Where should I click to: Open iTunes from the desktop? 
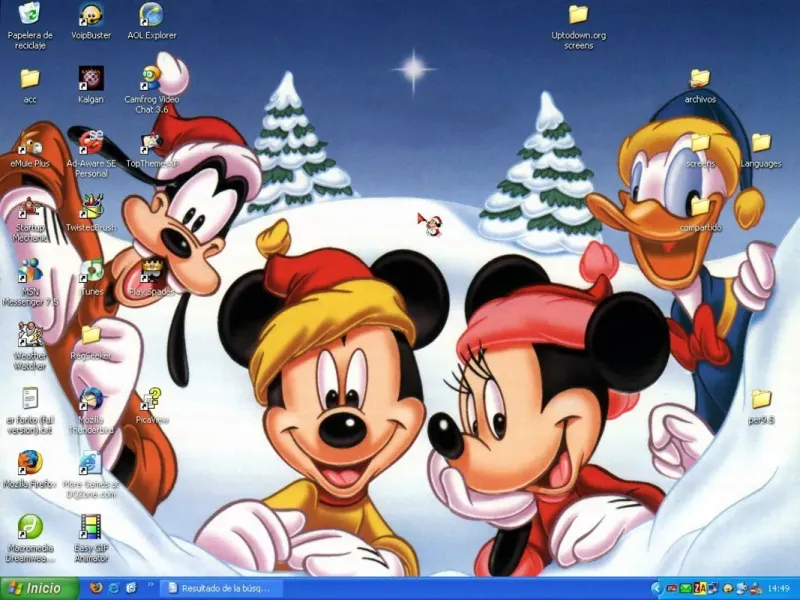[91, 279]
